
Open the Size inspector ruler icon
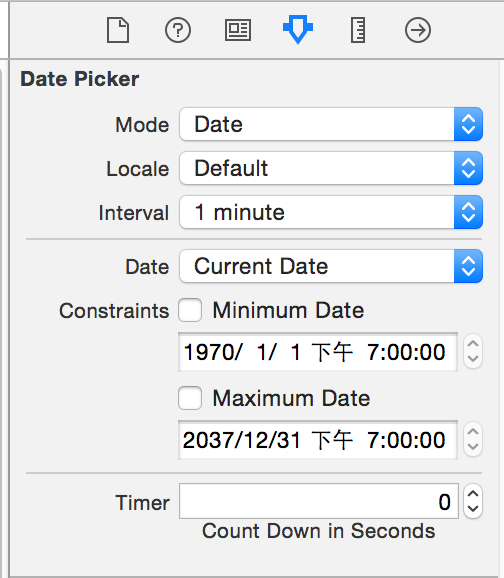click(x=358, y=30)
